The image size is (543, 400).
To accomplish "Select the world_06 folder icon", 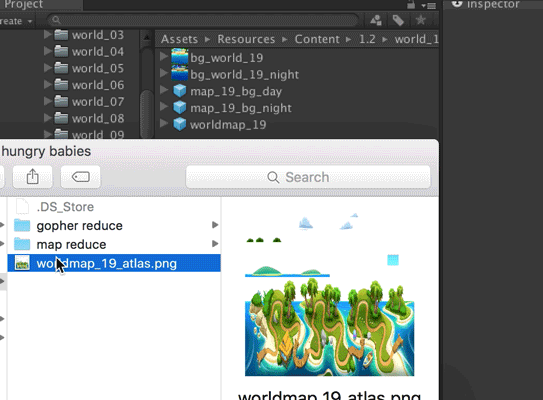I will pos(61,84).
